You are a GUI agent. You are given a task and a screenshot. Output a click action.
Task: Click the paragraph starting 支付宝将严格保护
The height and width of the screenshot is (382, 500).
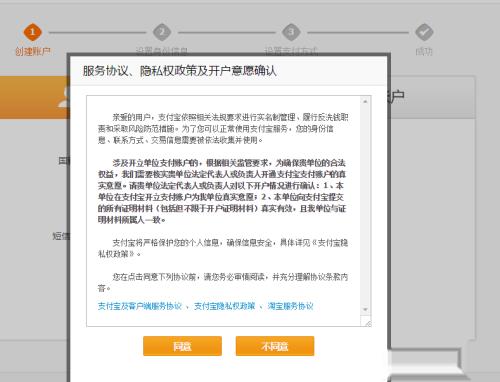click(223, 248)
